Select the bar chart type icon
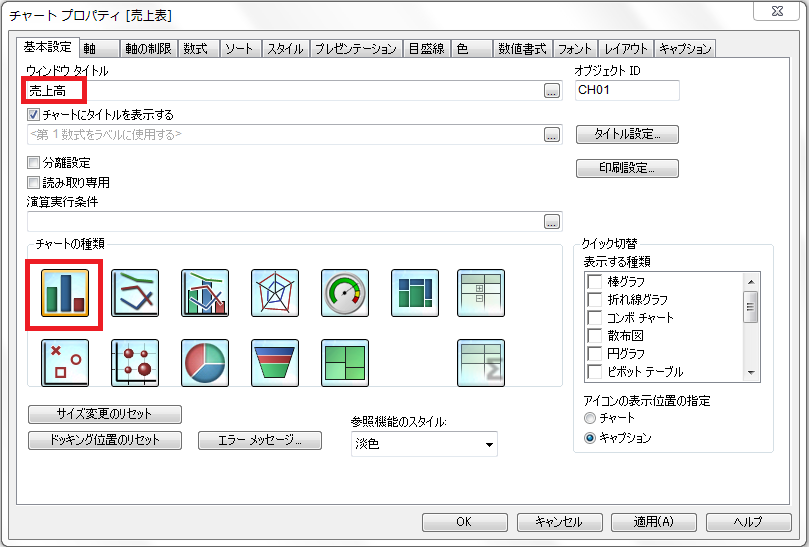Viewport: 809px width, 547px height. (65, 294)
